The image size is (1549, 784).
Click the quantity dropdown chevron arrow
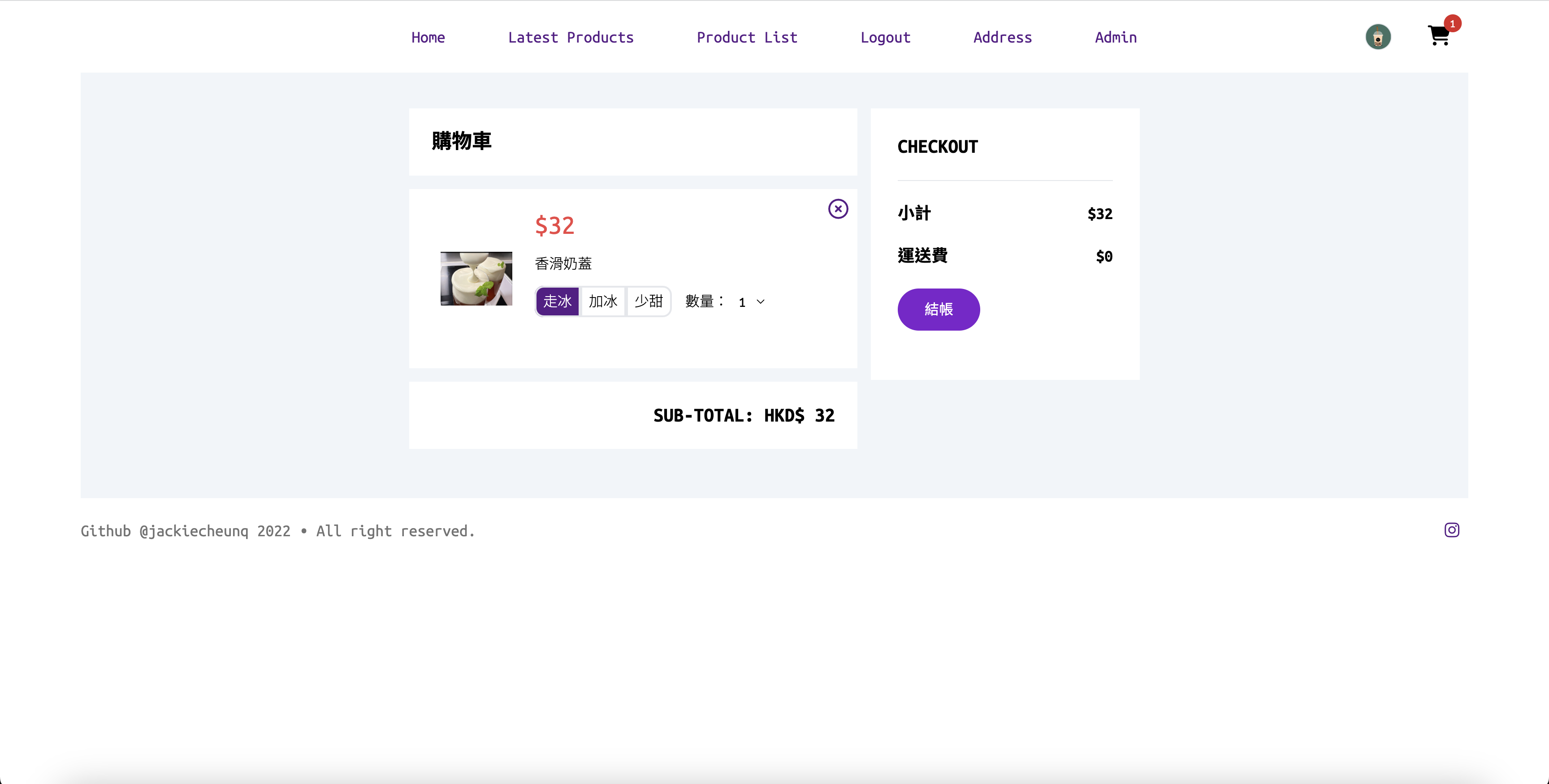[x=761, y=302]
